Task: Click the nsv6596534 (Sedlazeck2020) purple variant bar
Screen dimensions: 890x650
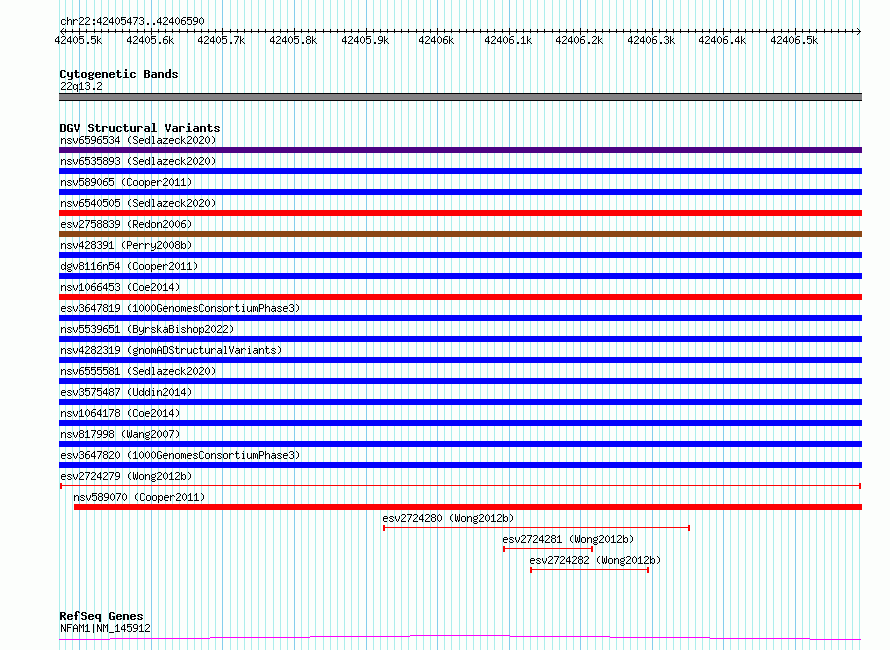Action: pyautogui.click(x=460, y=150)
